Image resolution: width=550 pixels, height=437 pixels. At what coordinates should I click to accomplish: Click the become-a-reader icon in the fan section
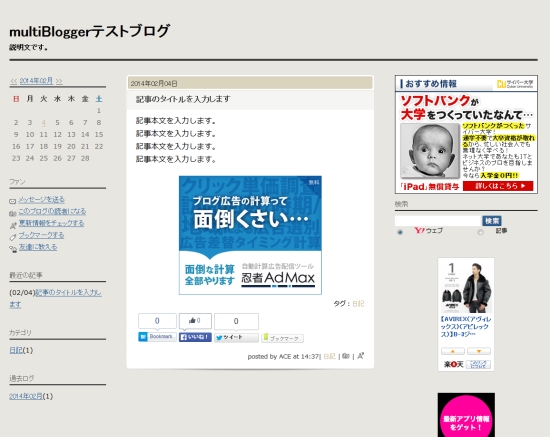[x=13, y=213]
